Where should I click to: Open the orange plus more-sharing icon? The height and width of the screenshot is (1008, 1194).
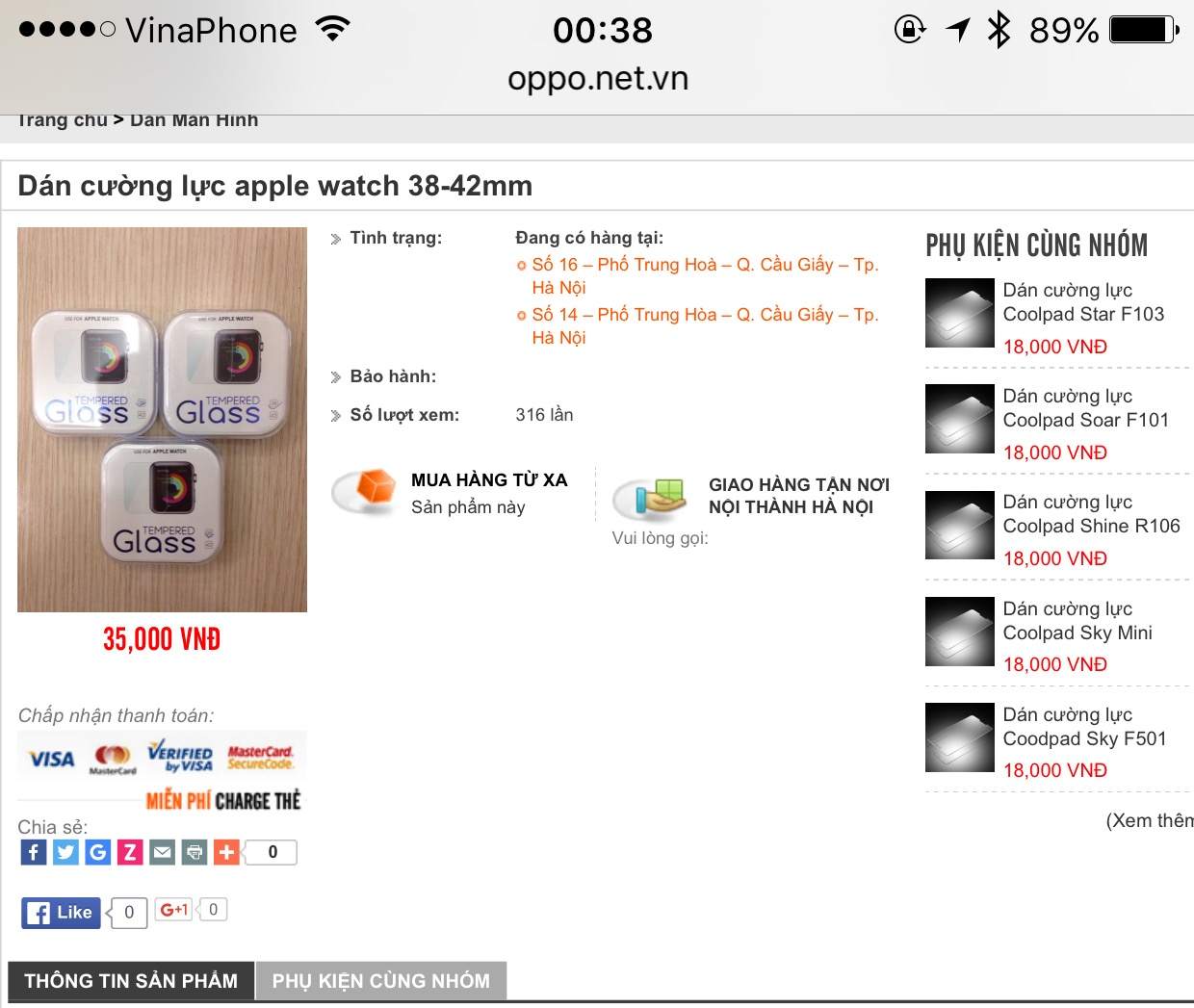coord(227,852)
